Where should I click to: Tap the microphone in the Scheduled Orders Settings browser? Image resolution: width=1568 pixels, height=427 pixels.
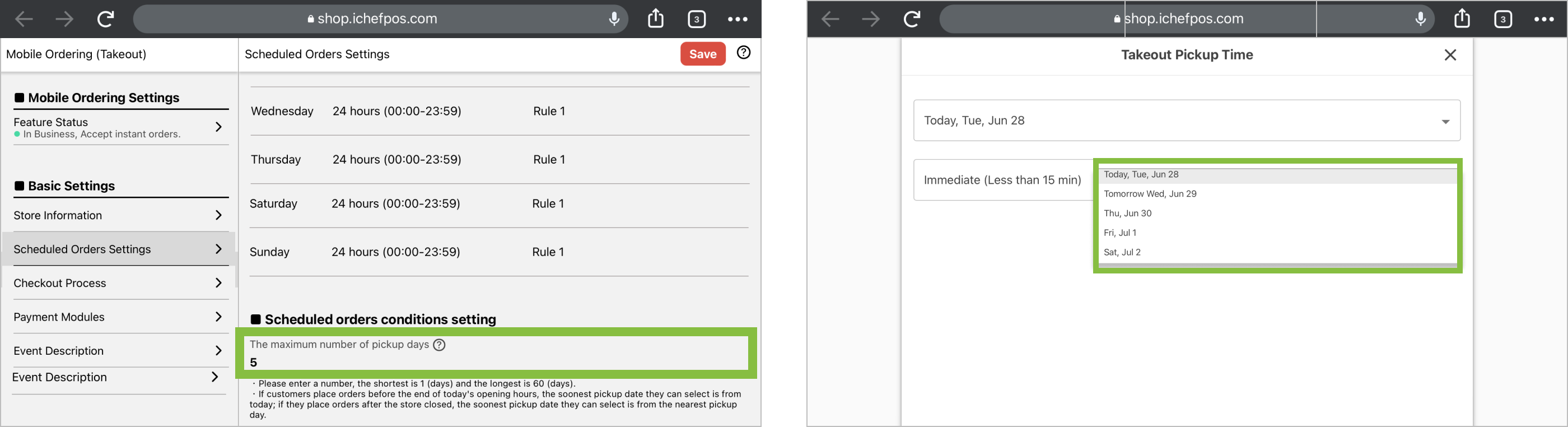(x=614, y=19)
